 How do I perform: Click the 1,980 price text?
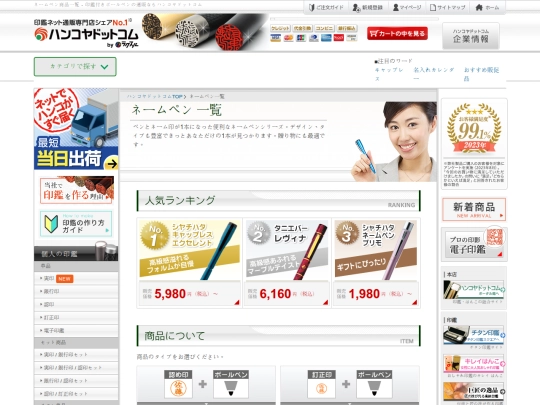(364, 294)
